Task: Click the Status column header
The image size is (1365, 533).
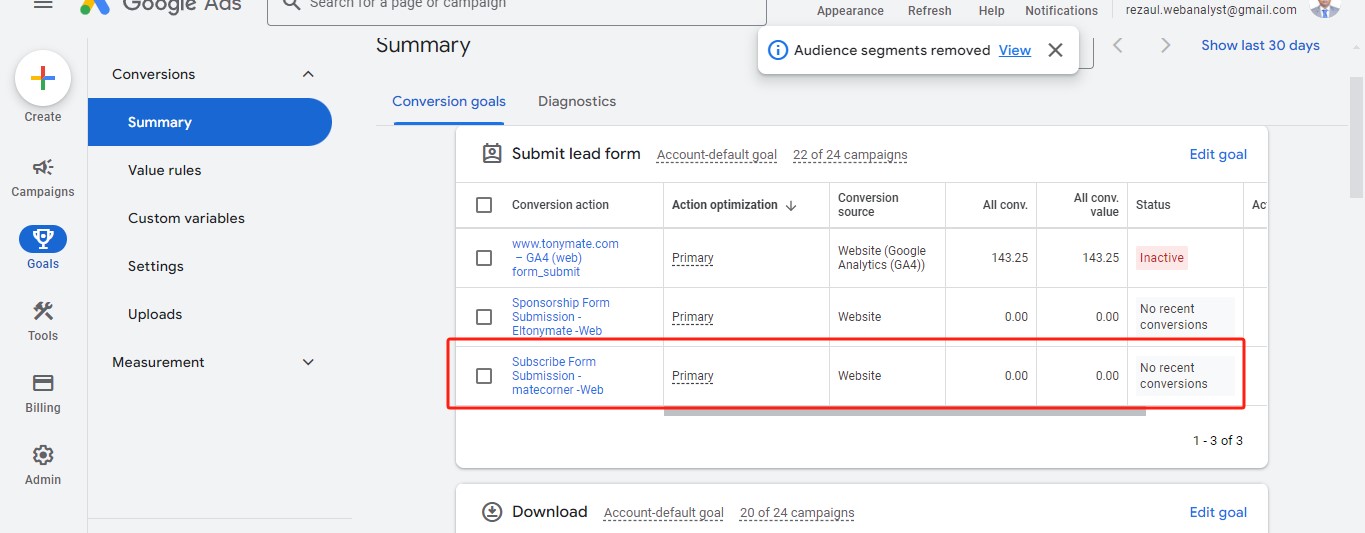Action: pos(1153,205)
